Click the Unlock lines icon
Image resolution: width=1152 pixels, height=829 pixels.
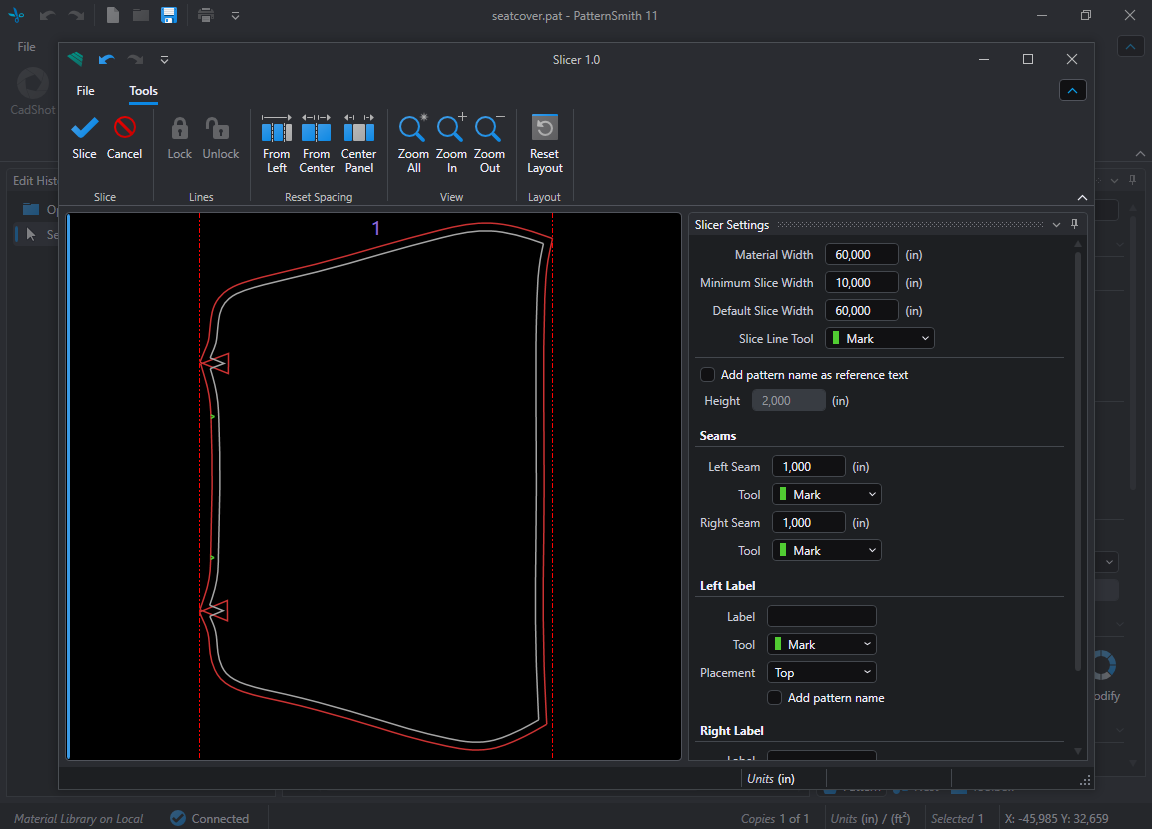pyautogui.click(x=218, y=129)
